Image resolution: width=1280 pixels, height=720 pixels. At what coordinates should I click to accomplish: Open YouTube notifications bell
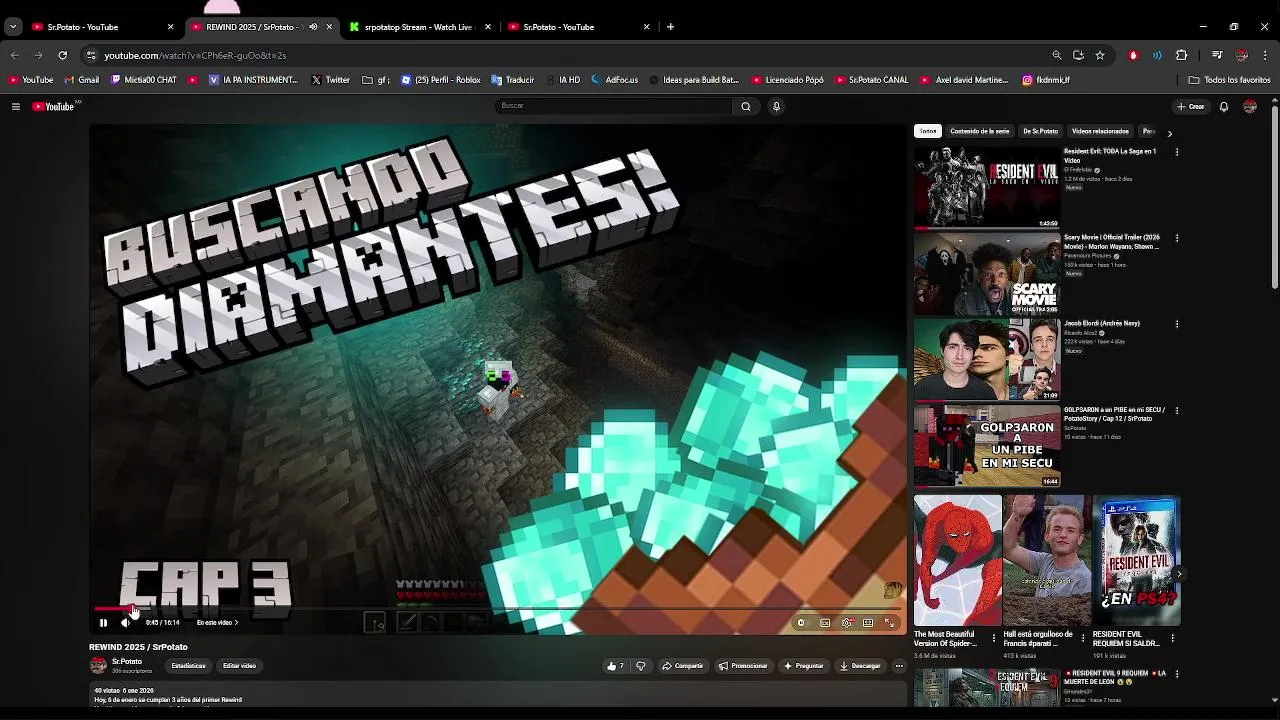click(x=1224, y=106)
